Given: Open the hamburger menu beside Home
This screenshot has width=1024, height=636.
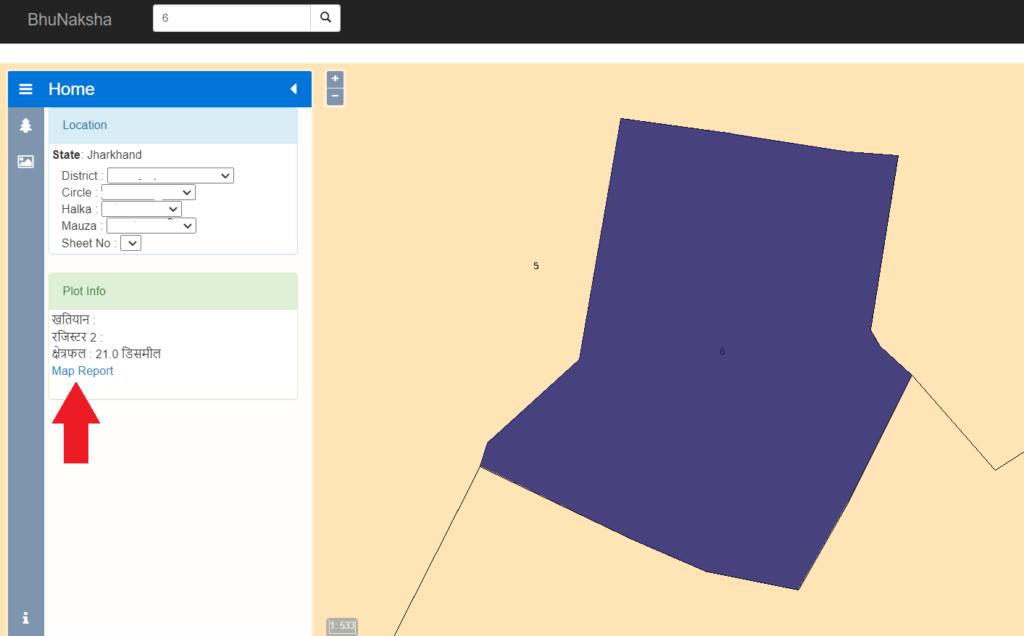Looking at the screenshot, I should (x=26, y=89).
